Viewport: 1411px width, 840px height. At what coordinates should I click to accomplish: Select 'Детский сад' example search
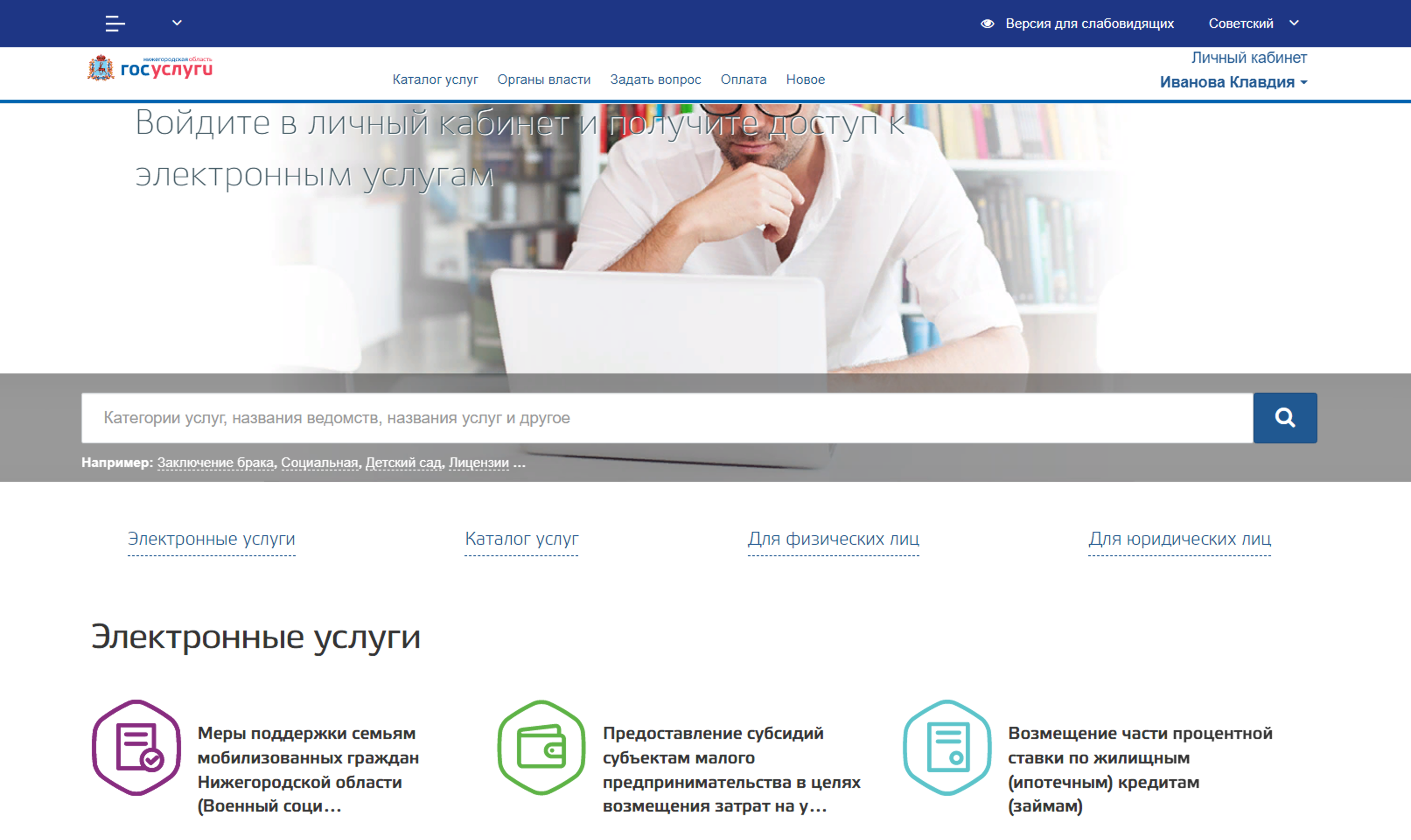tap(403, 463)
